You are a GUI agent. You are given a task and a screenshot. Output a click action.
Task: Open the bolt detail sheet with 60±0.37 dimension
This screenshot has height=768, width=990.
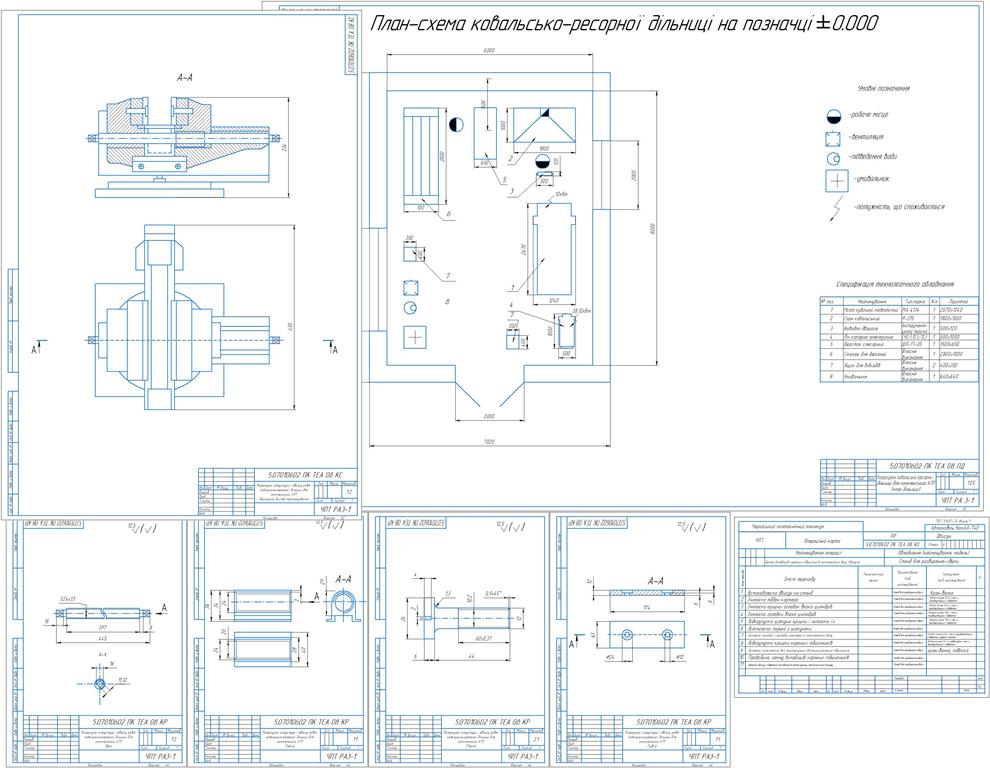coord(458,640)
